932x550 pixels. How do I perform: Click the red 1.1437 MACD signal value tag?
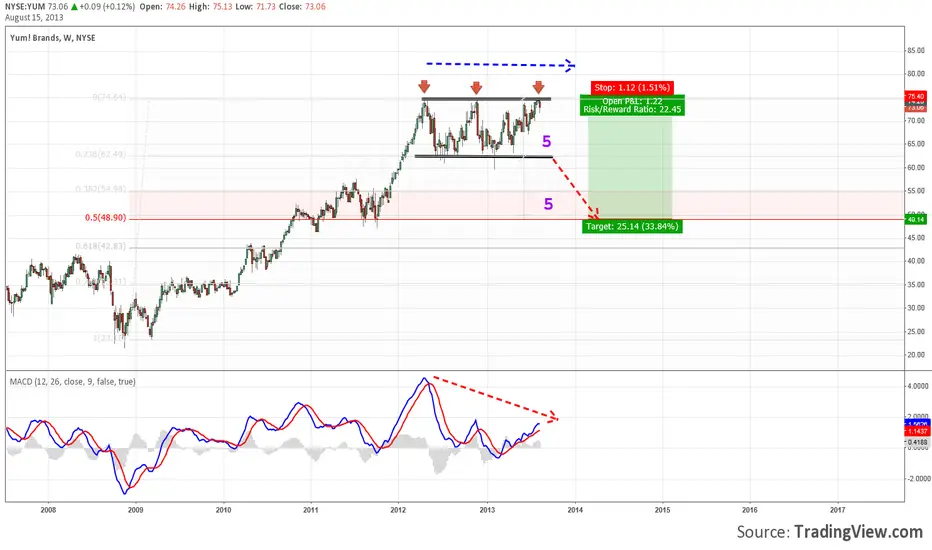(x=917, y=431)
